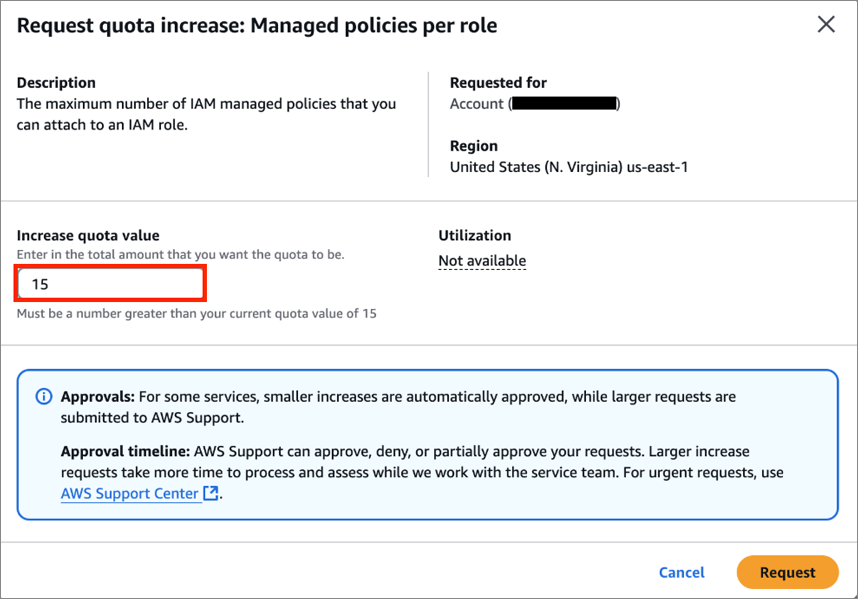Click the external link icon beside AWS Support Center

tap(210, 494)
